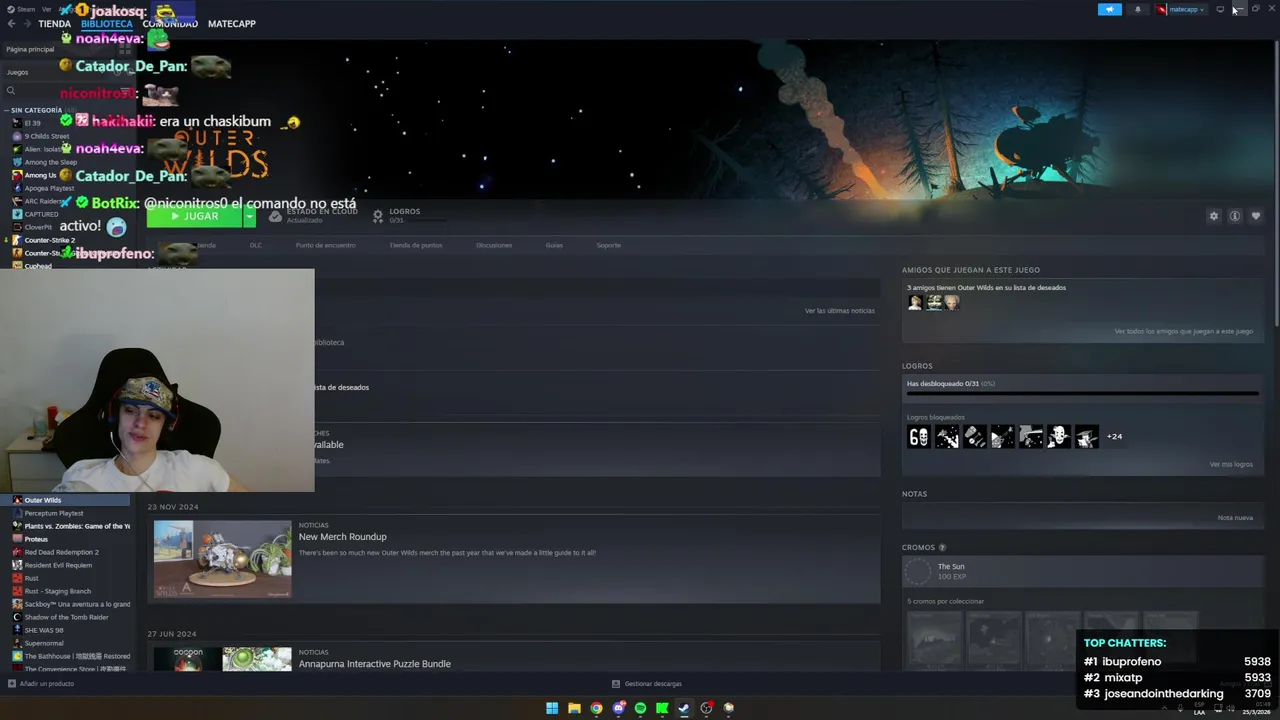This screenshot has width=1280, height=720.
Task: Open the matecapp account dropdown
Action: pyautogui.click(x=1182, y=9)
